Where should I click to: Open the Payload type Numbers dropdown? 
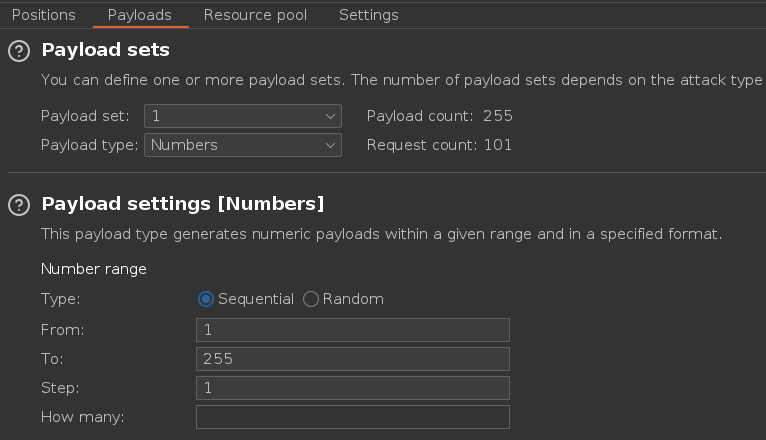click(x=243, y=145)
